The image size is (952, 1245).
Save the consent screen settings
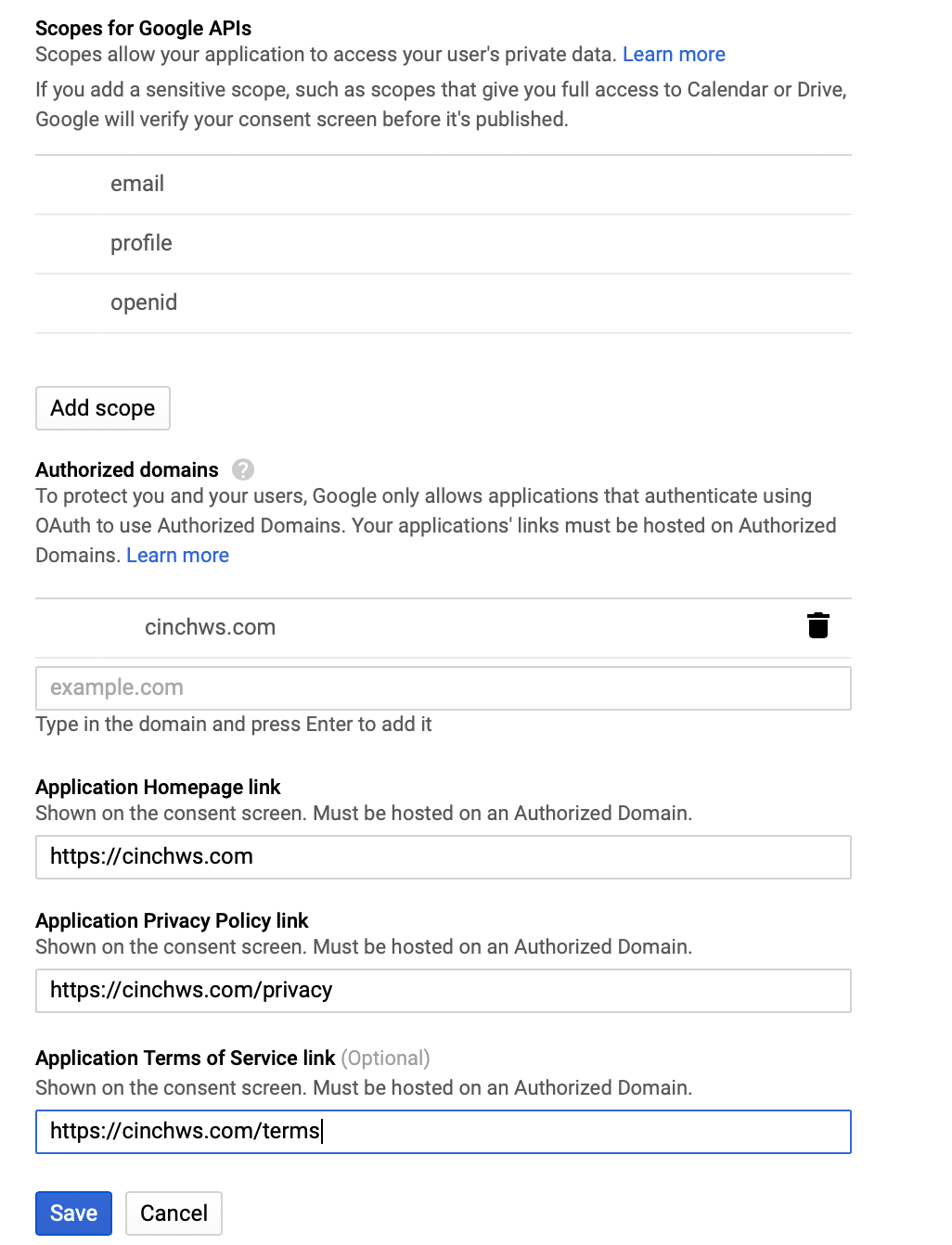pos(73,1213)
